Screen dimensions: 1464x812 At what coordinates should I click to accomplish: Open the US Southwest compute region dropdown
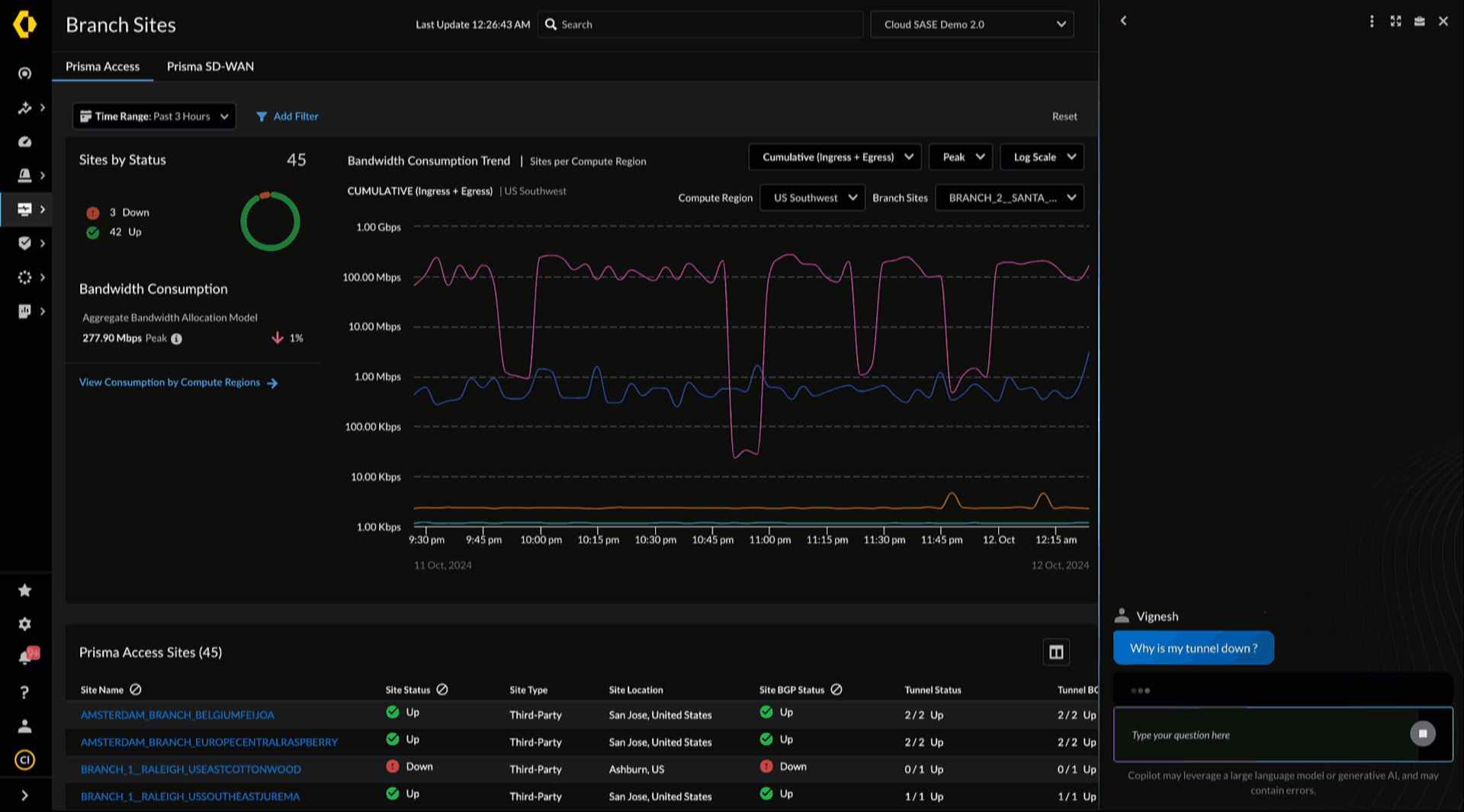point(812,197)
